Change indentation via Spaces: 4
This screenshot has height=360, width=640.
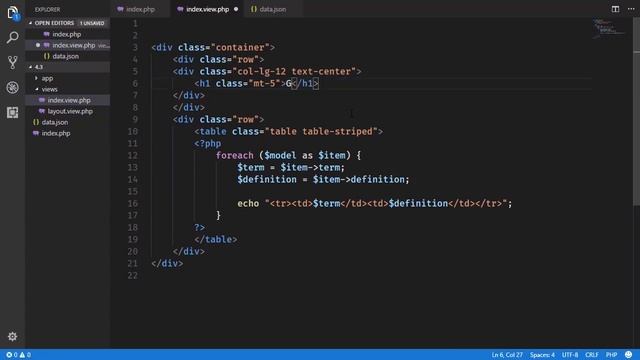click(x=542, y=355)
